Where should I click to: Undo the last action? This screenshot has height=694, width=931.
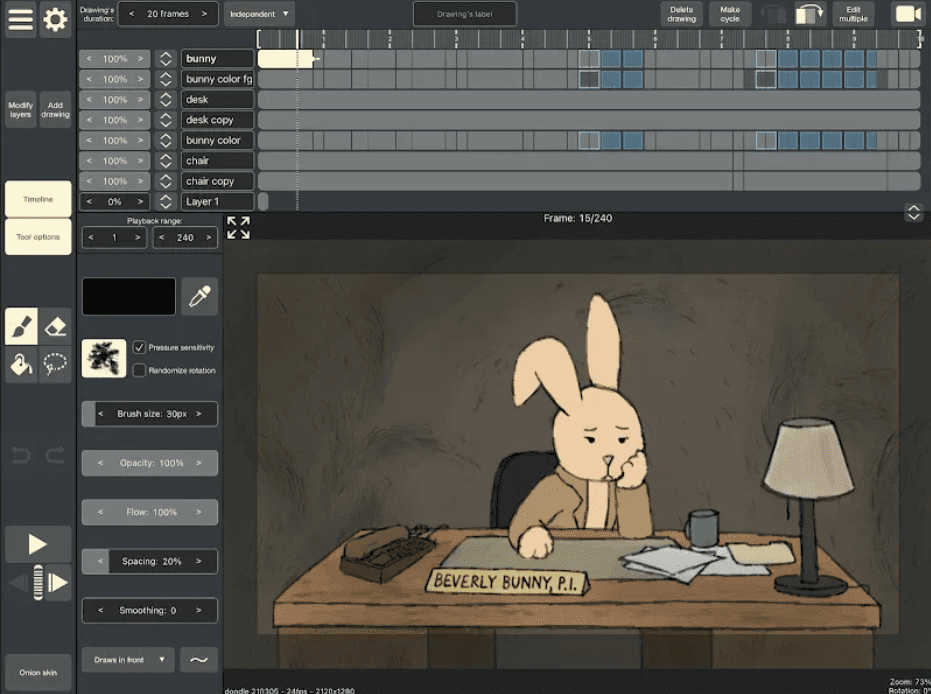pos(21,456)
